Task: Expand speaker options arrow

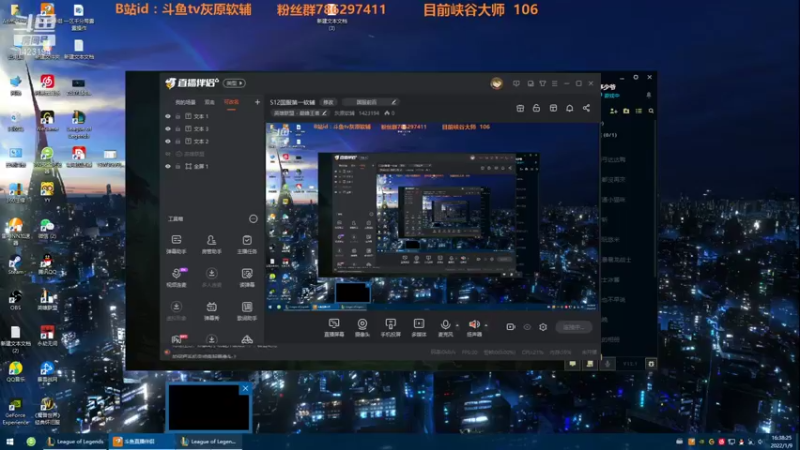Action: (486, 326)
